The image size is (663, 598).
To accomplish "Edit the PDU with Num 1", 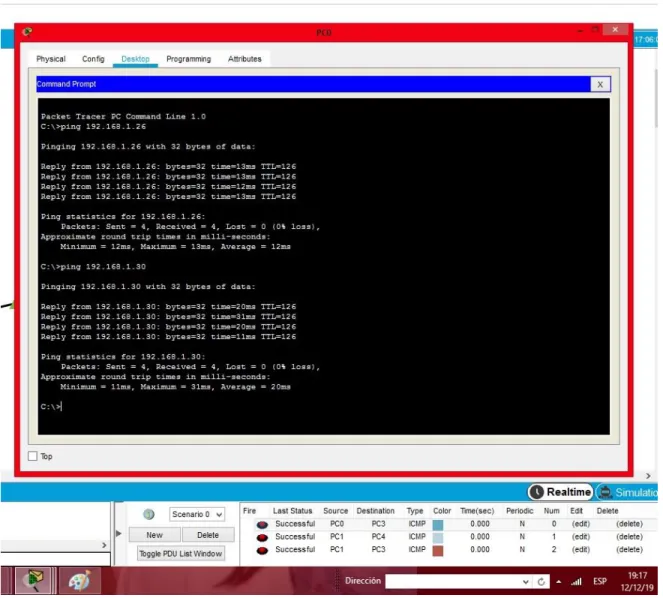I will [x=581, y=537].
